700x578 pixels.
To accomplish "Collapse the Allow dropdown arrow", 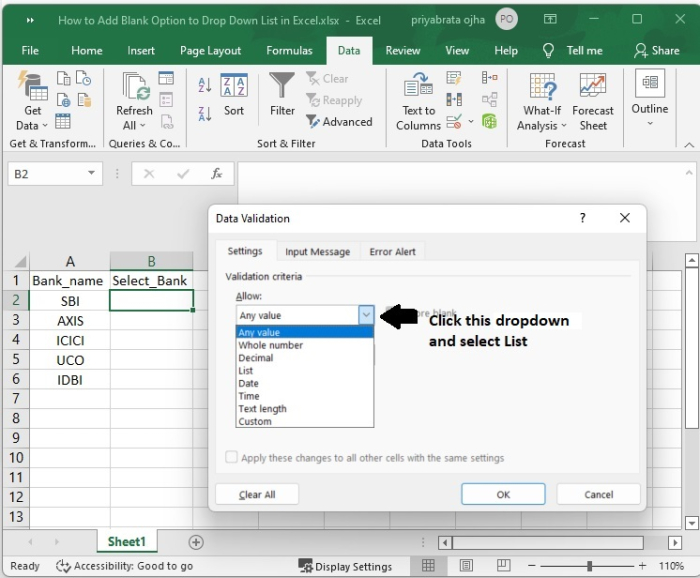I will point(366,315).
